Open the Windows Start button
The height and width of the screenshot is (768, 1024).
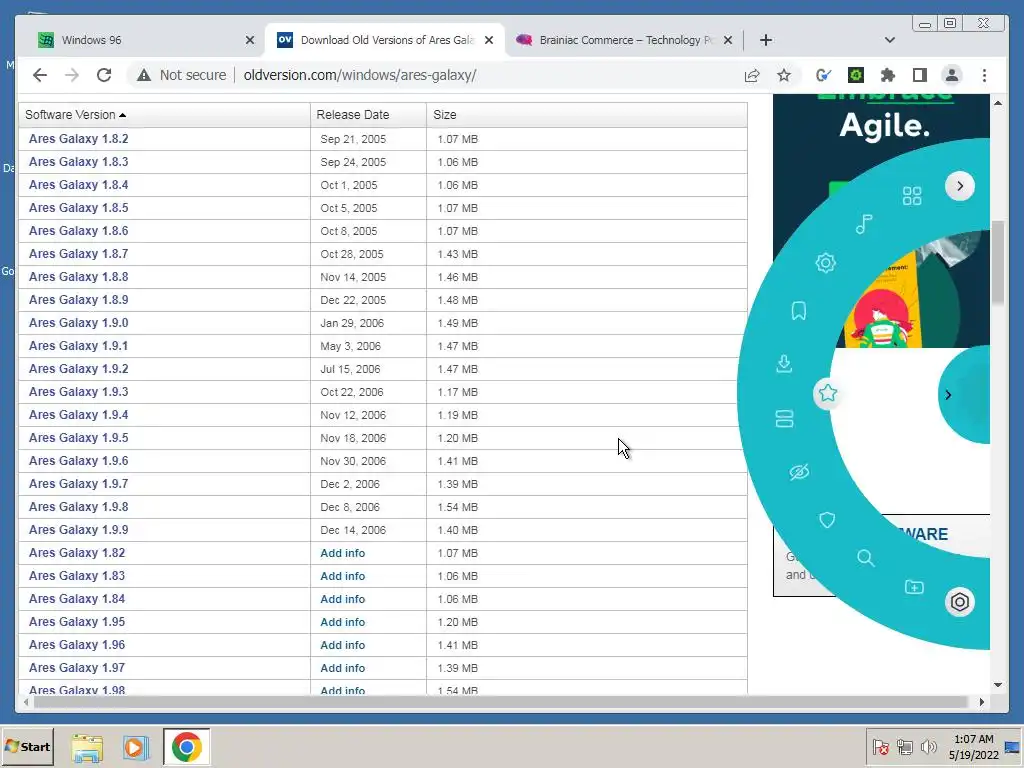(x=27, y=746)
